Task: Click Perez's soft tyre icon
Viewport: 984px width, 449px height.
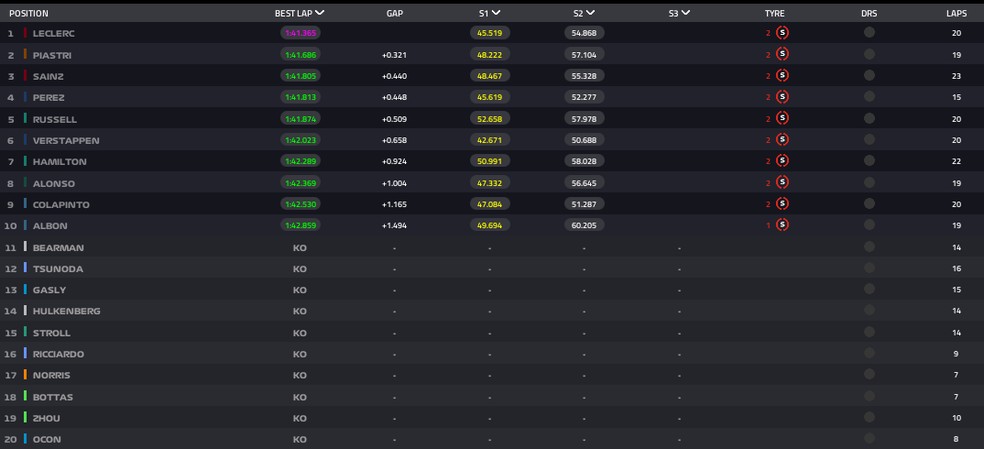Action: pos(783,97)
